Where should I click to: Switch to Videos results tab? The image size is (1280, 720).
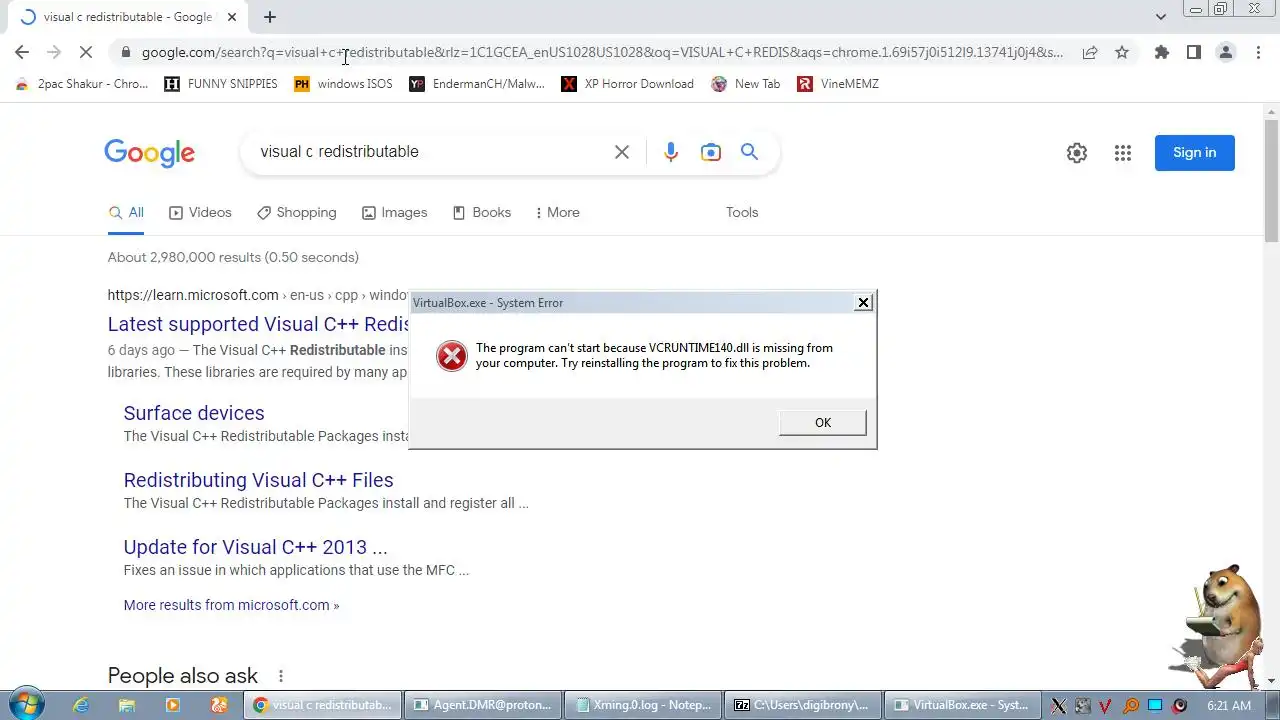pyautogui.click(x=200, y=212)
